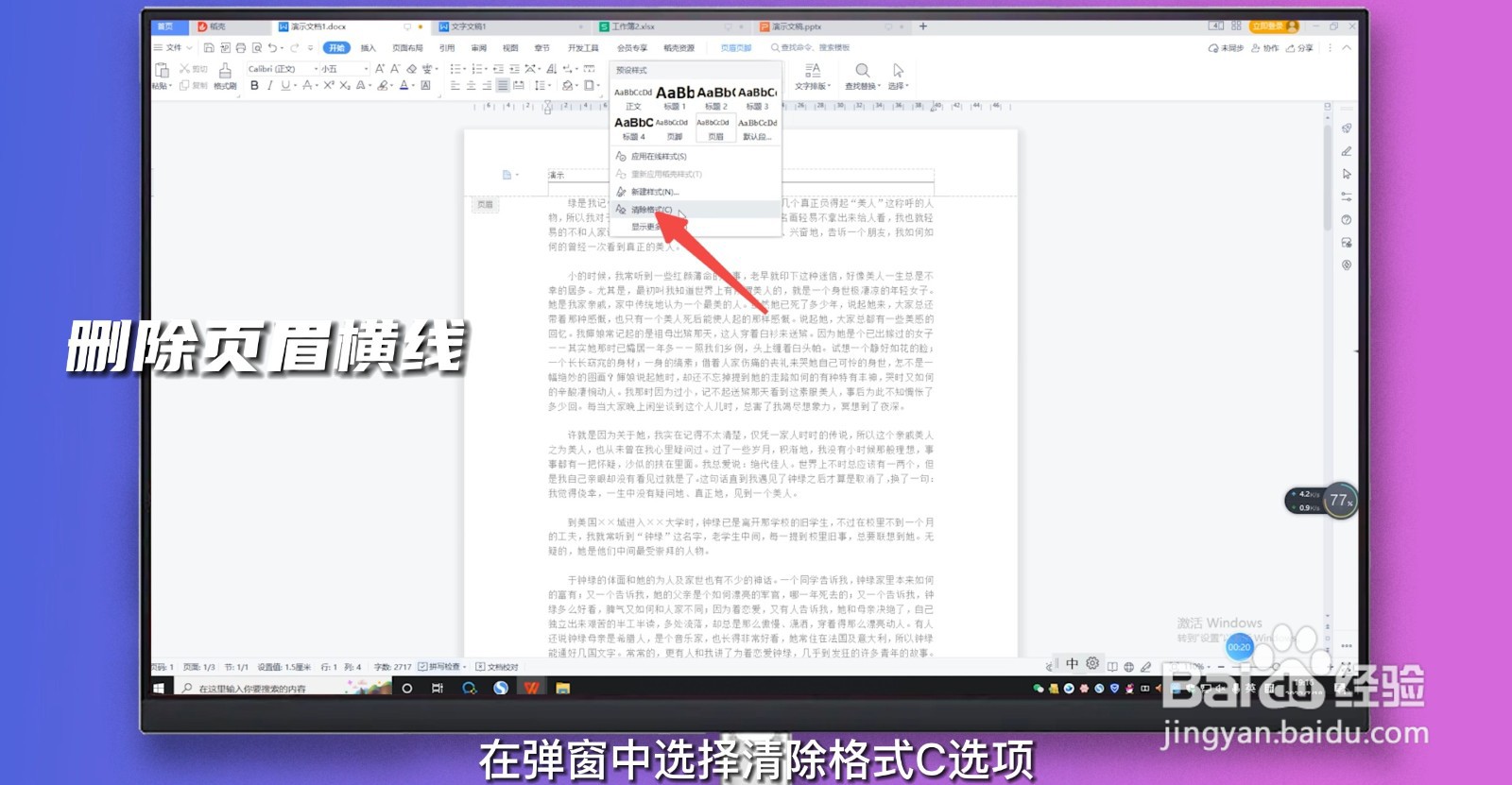The width and height of the screenshot is (1512, 785).
Task: Click the 分享 share button
Action: [1299, 48]
